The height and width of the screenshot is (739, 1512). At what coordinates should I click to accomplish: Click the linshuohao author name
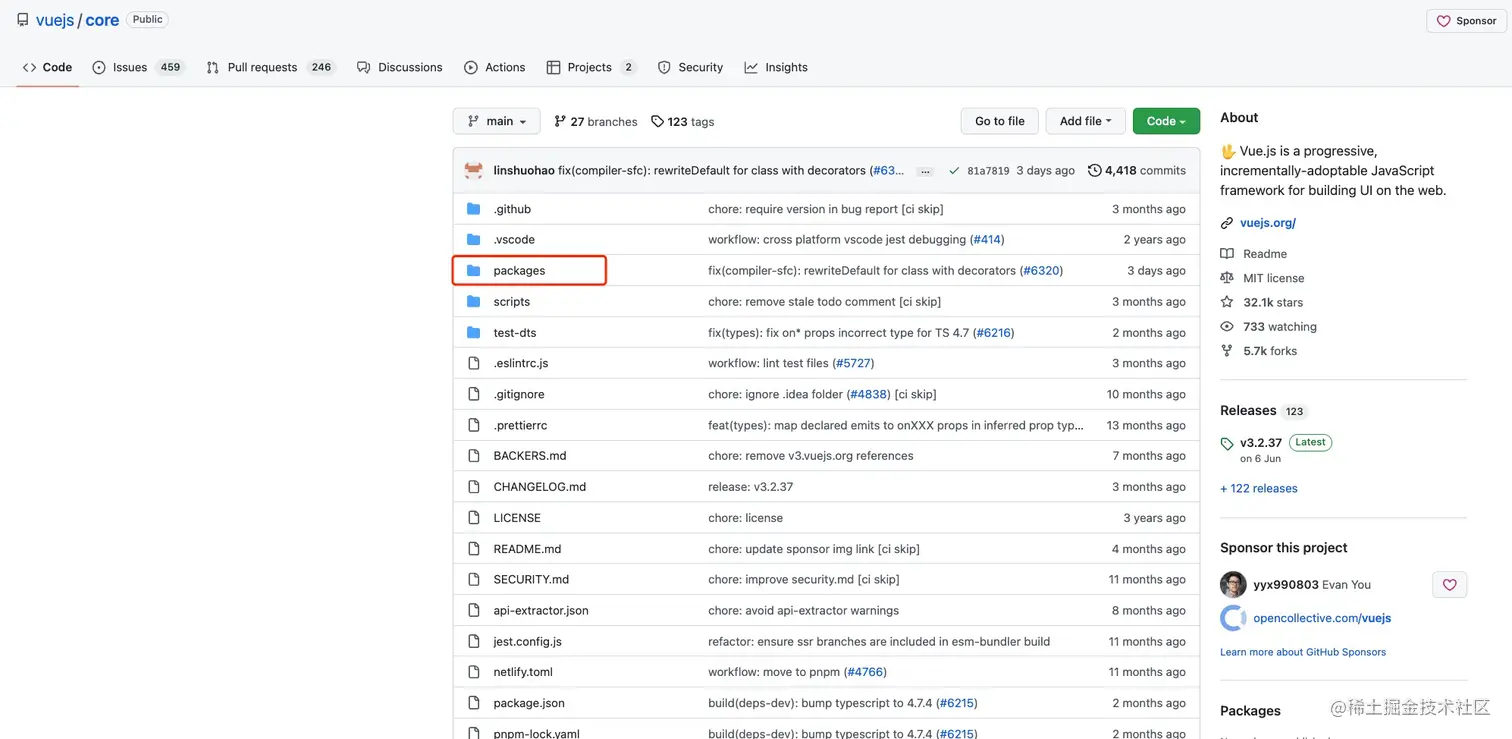524,171
